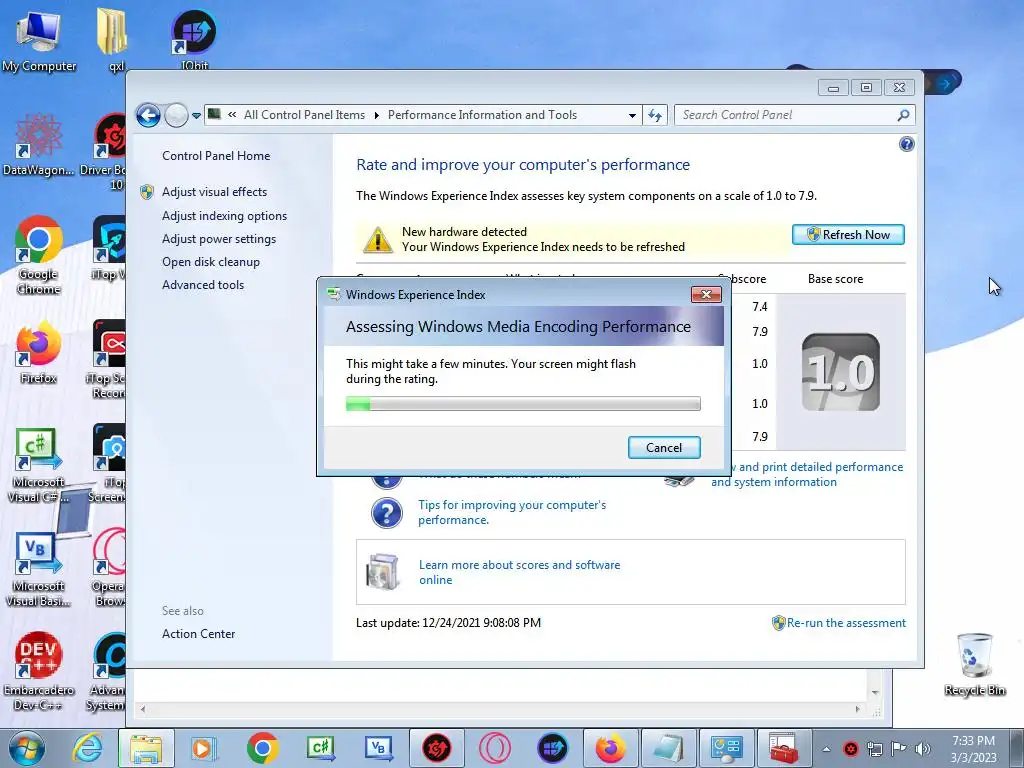The height and width of the screenshot is (768, 1024).
Task: Click the Performance Information and Tools breadcrumb
Action: (483, 115)
